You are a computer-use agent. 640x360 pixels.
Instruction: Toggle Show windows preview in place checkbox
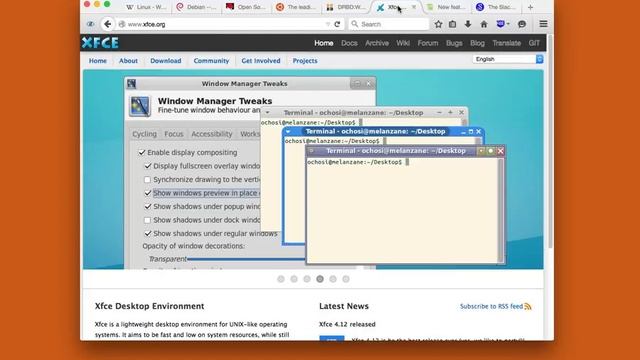148,193
